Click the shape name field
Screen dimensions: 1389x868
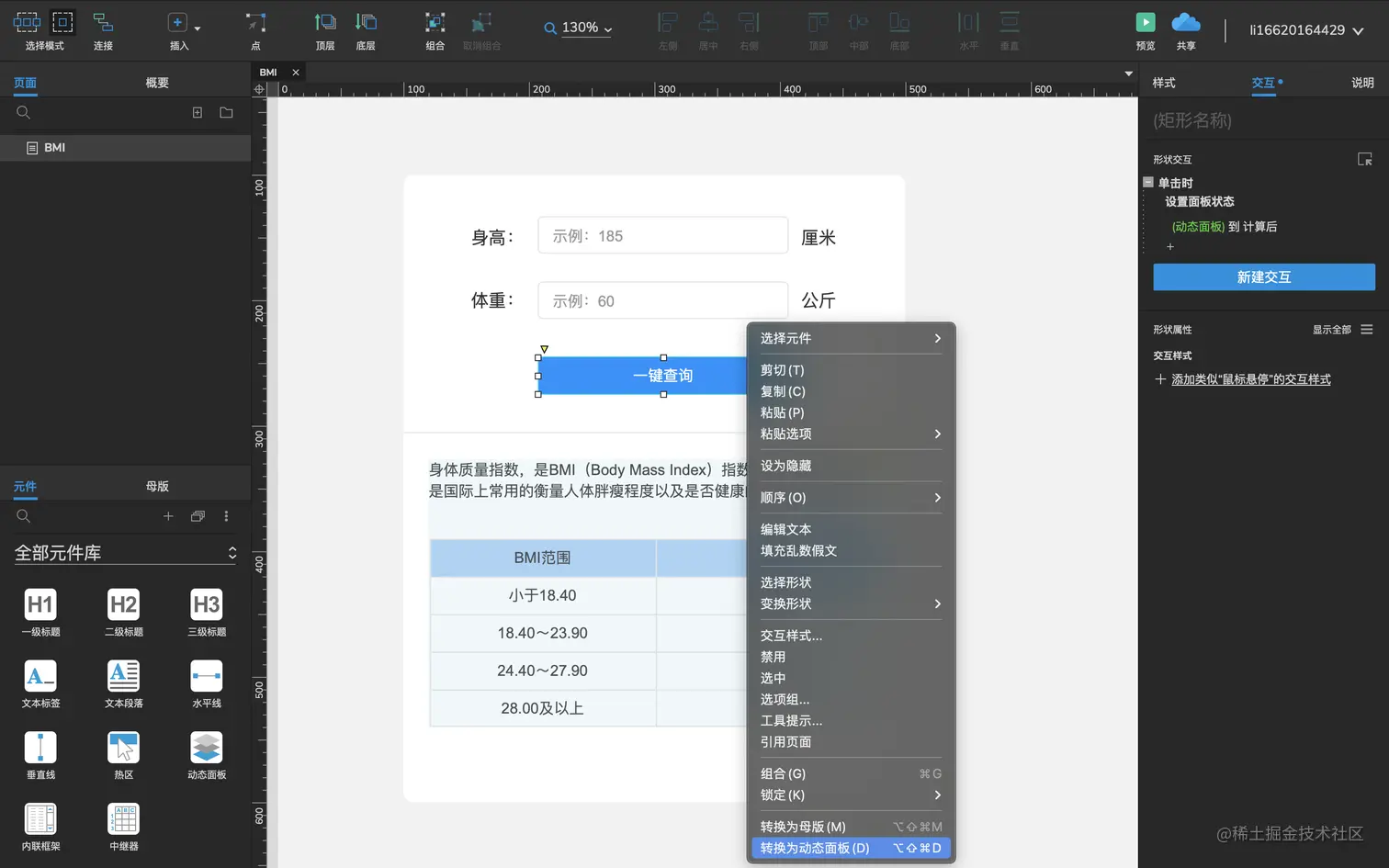coord(1263,120)
